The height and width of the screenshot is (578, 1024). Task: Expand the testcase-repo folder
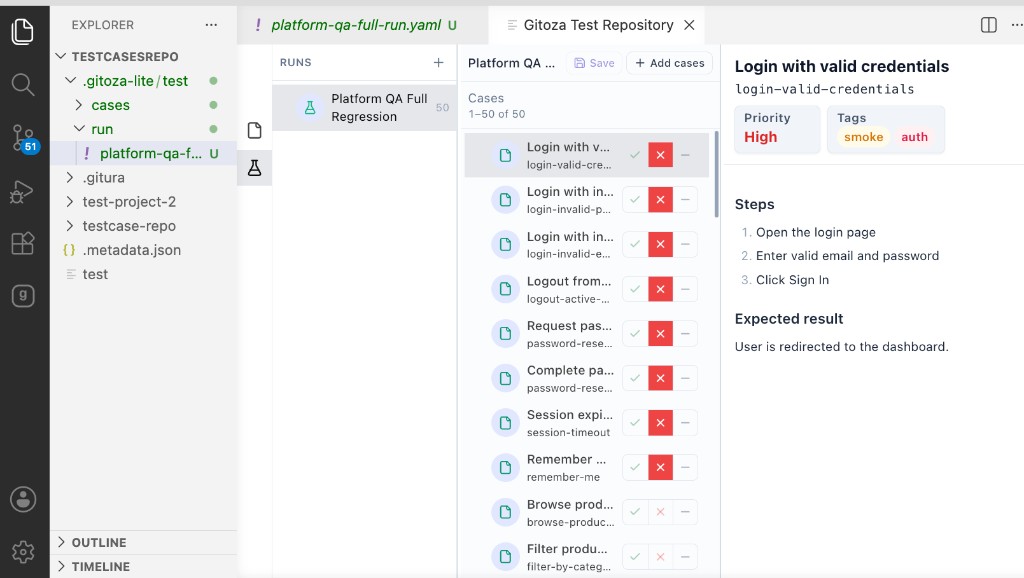[x=71, y=225]
